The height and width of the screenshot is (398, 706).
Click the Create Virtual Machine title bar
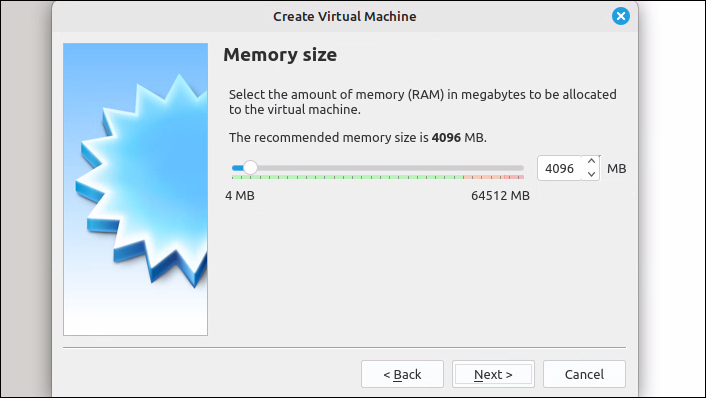point(344,17)
